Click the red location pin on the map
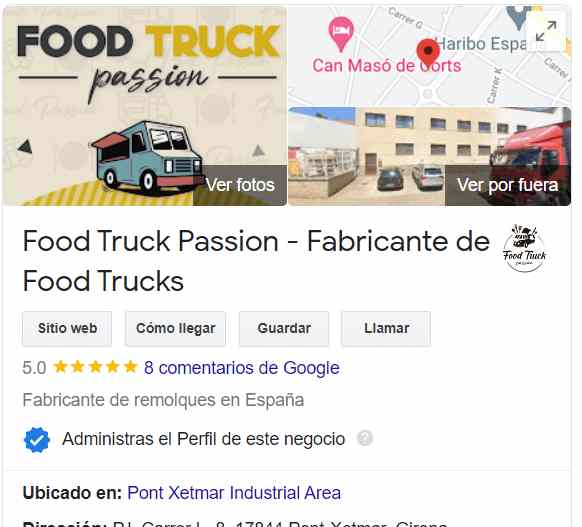 428,53
